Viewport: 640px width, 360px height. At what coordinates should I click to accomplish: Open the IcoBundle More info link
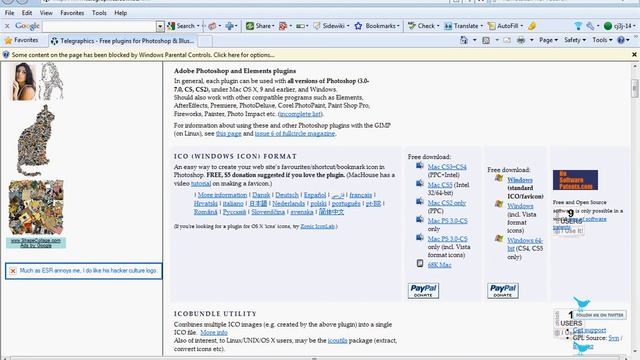point(214,333)
